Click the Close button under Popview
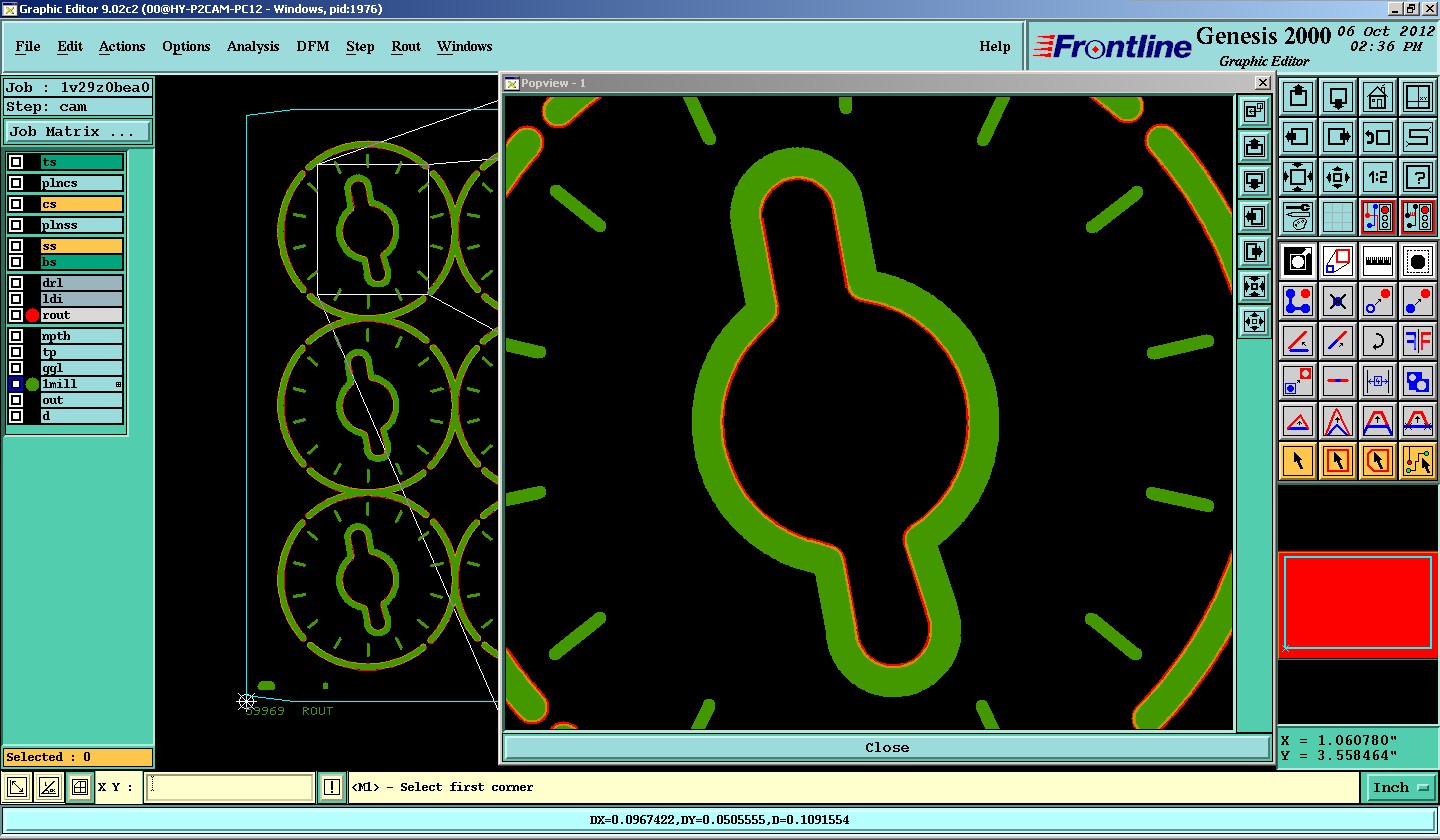This screenshot has width=1440, height=840. click(887, 747)
